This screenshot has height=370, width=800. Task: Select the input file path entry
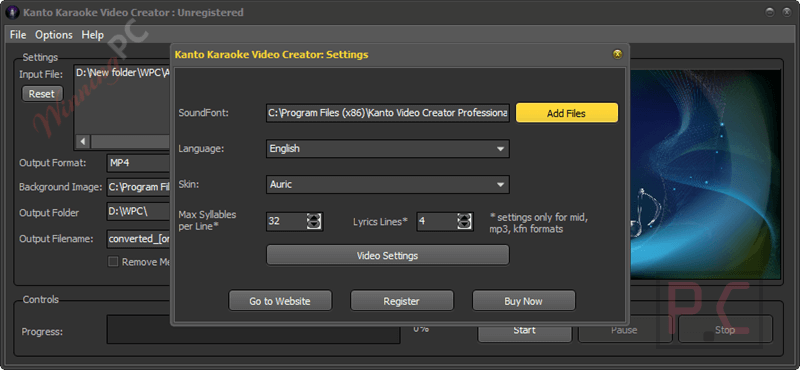point(122,73)
